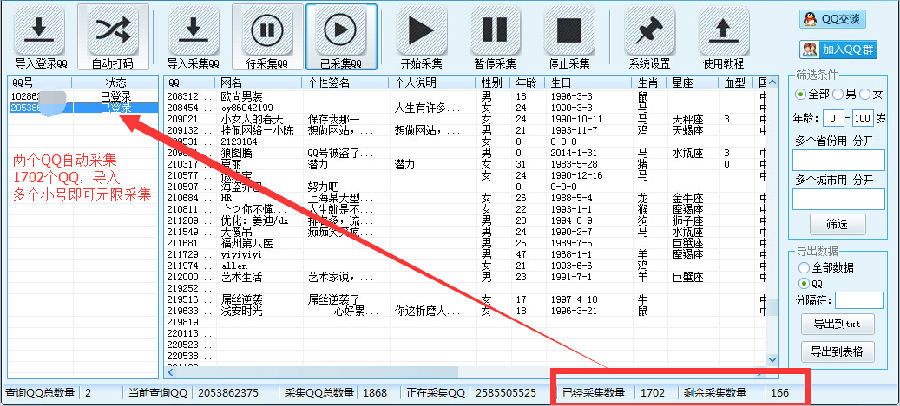Select row with nickname yiyiyiyi

pos(465,254)
